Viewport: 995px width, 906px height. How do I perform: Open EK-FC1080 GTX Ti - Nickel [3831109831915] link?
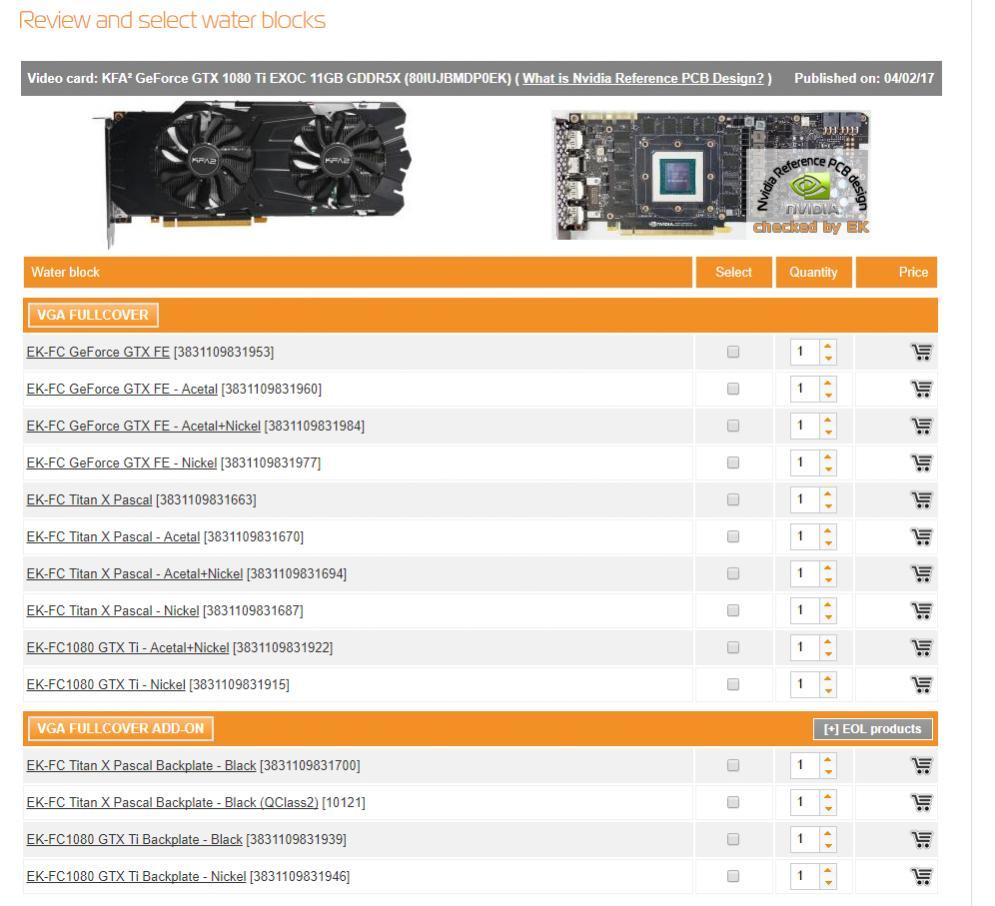pos(105,684)
